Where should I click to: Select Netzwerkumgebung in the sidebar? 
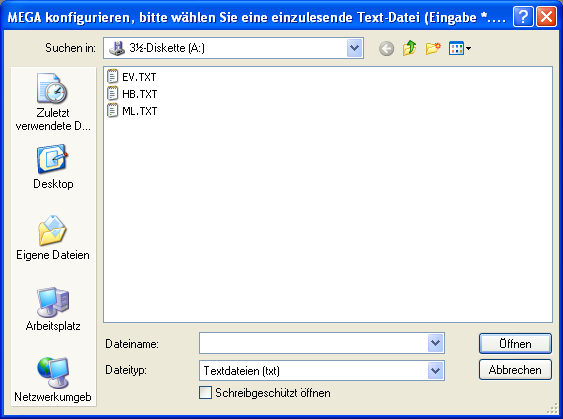pos(53,380)
